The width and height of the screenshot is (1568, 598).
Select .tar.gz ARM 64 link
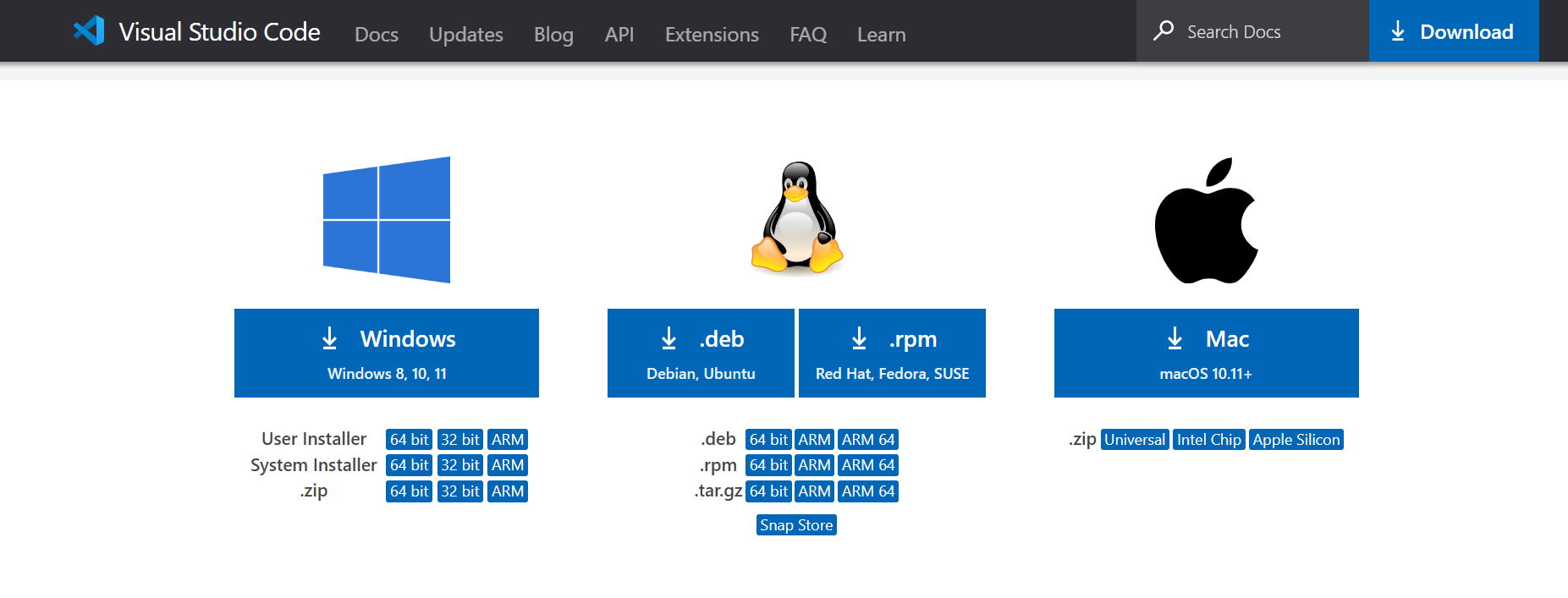(x=868, y=491)
